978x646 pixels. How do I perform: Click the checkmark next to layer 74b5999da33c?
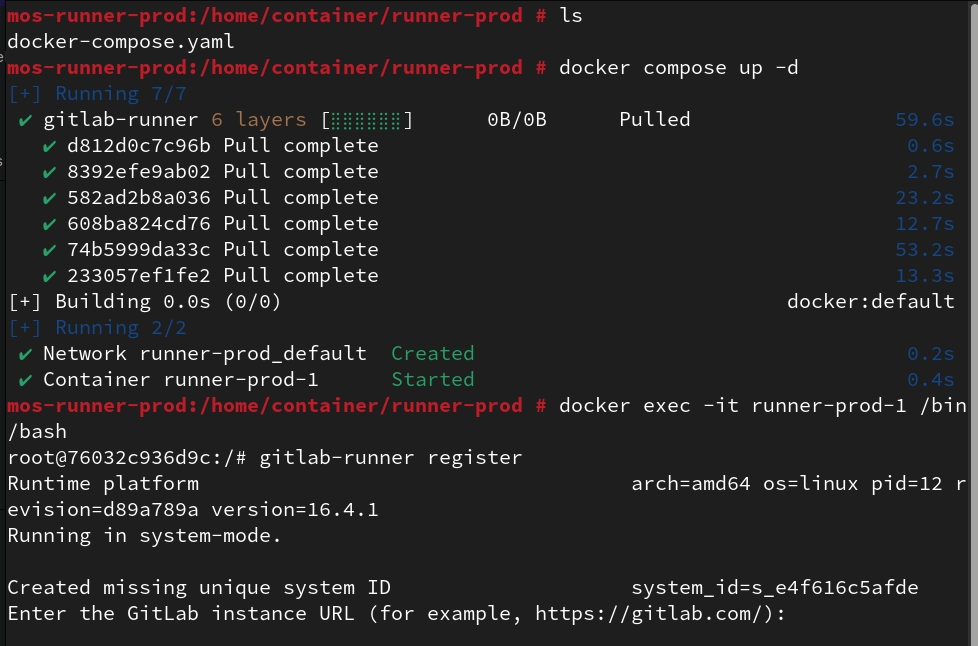(x=48, y=250)
